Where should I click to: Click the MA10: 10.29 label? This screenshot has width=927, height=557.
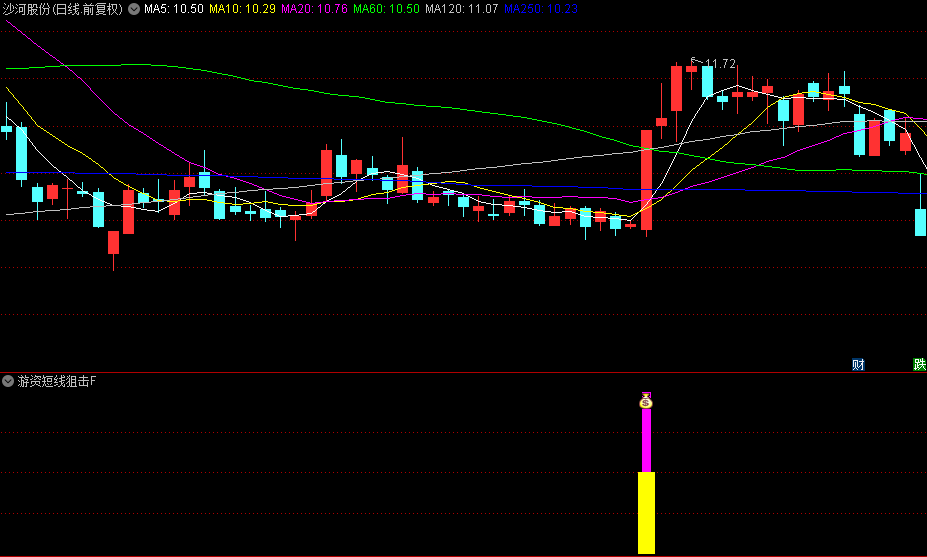click(x=242, y=9)
